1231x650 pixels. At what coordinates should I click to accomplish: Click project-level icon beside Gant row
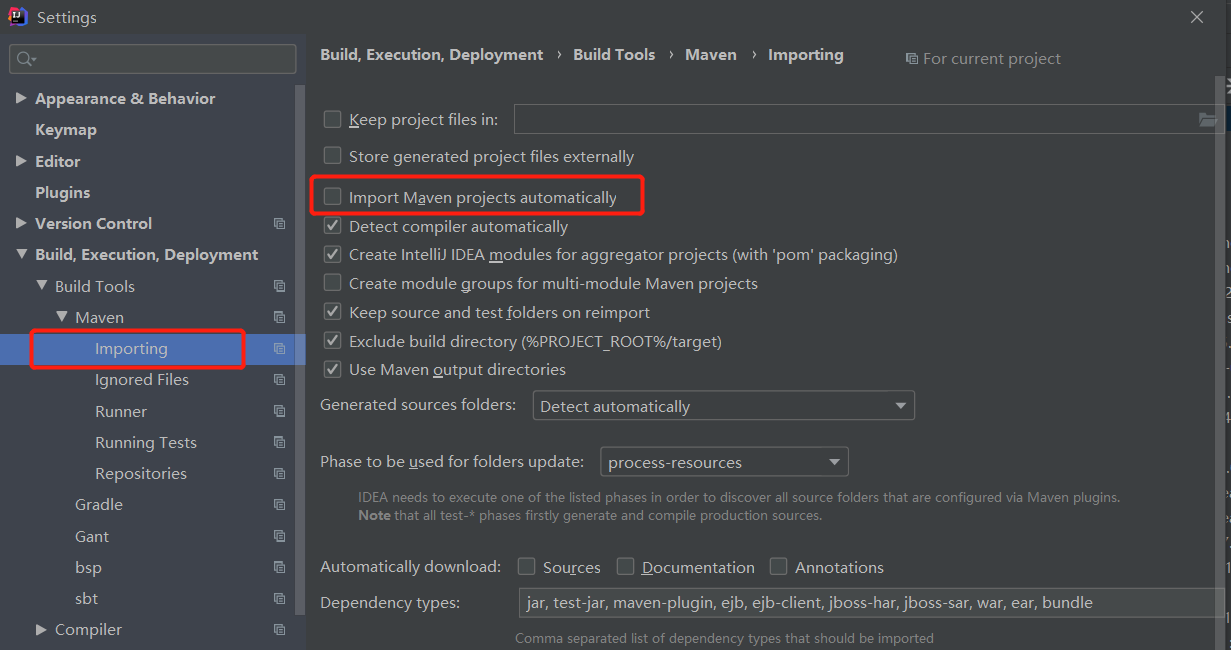[280, 536]
